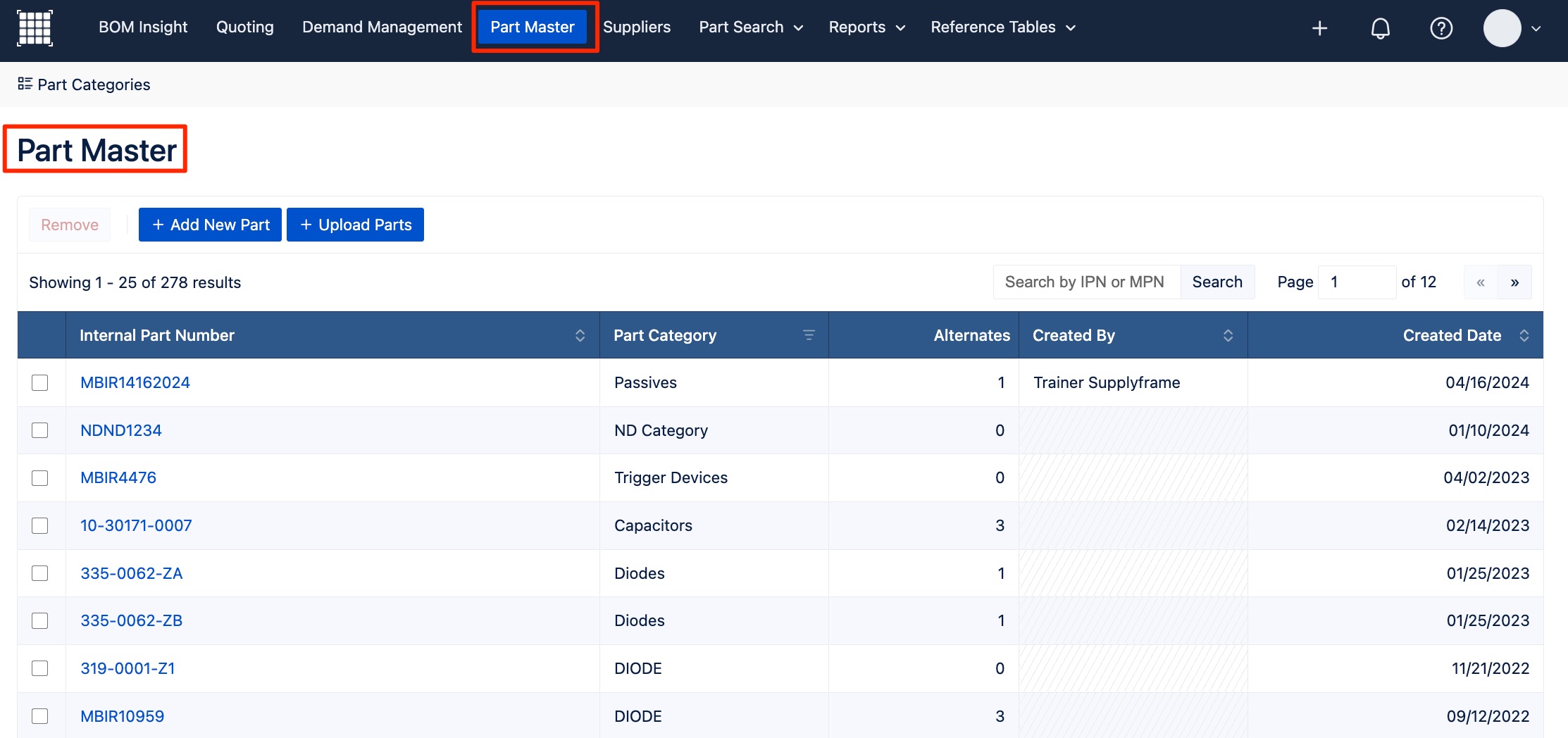This screenshot has width=1568, height=738.
Task: Select the checkbox for NDND1234 row
Action: (40, 430)
